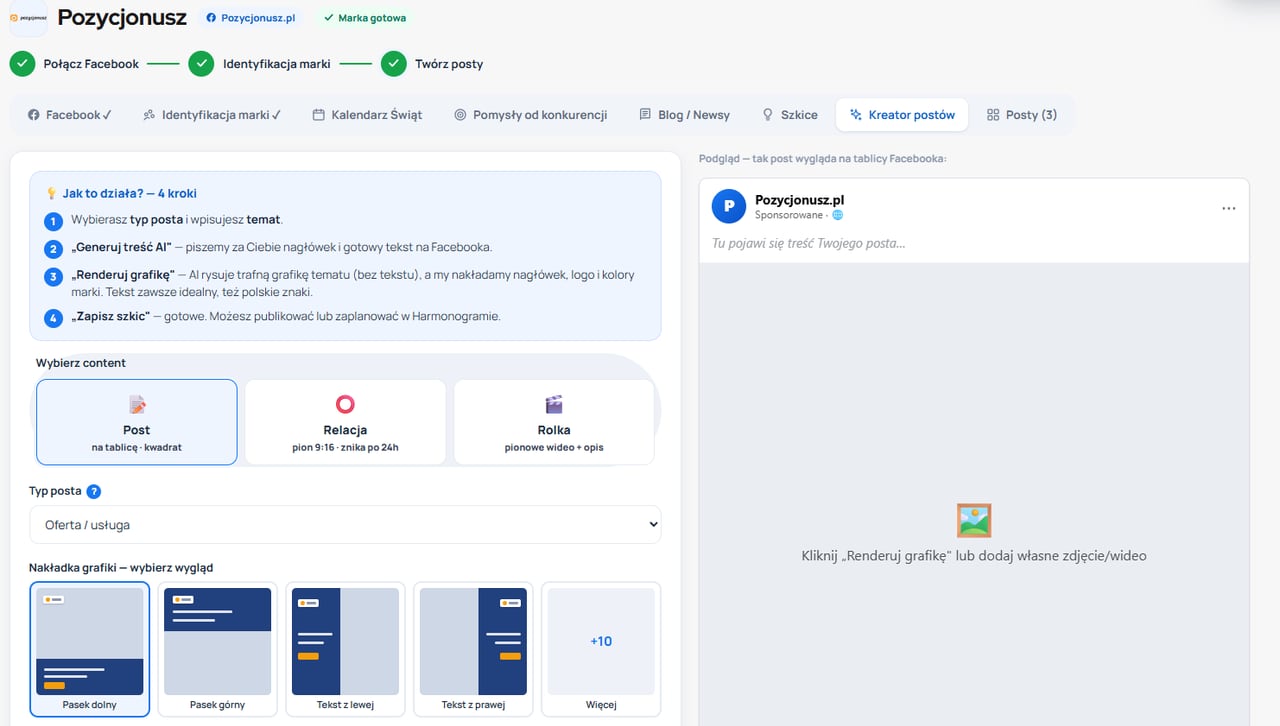Switch to the "Blog / Newsy" tab
This screenshot has height=726, width=1280.
685,115
